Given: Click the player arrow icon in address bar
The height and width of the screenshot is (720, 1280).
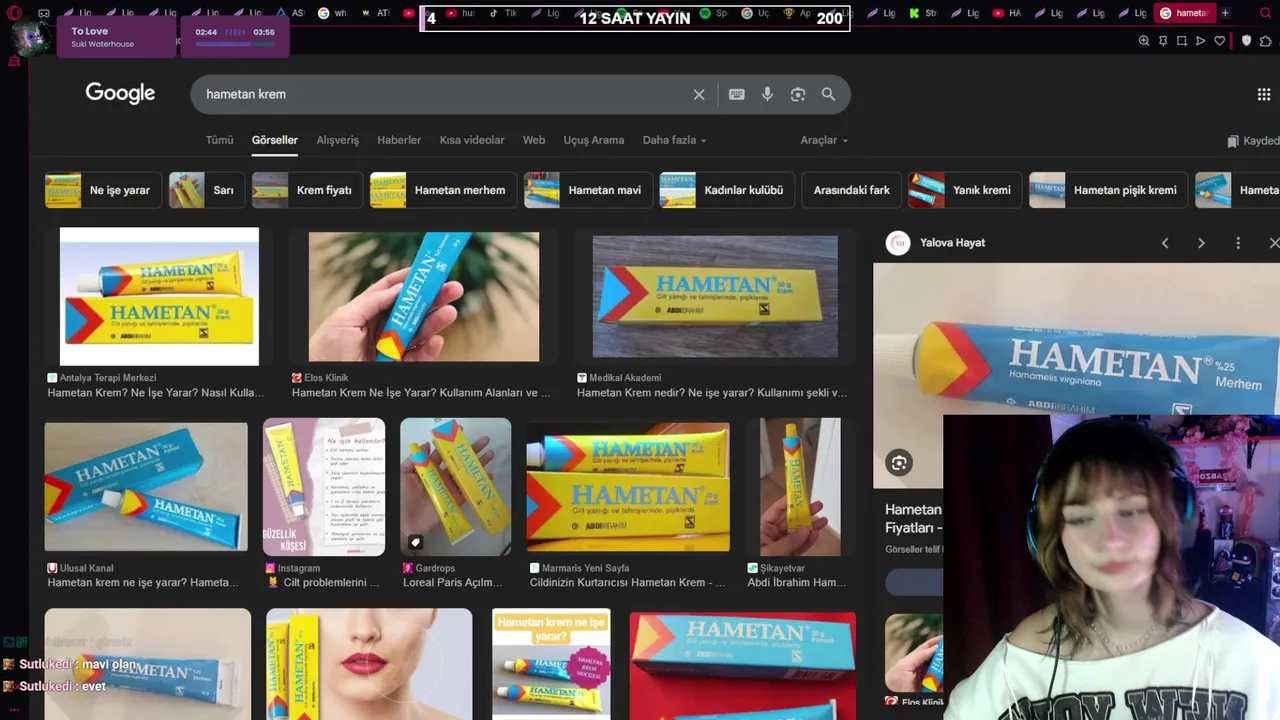Looking at the screenshot, I should [1201, 41].
